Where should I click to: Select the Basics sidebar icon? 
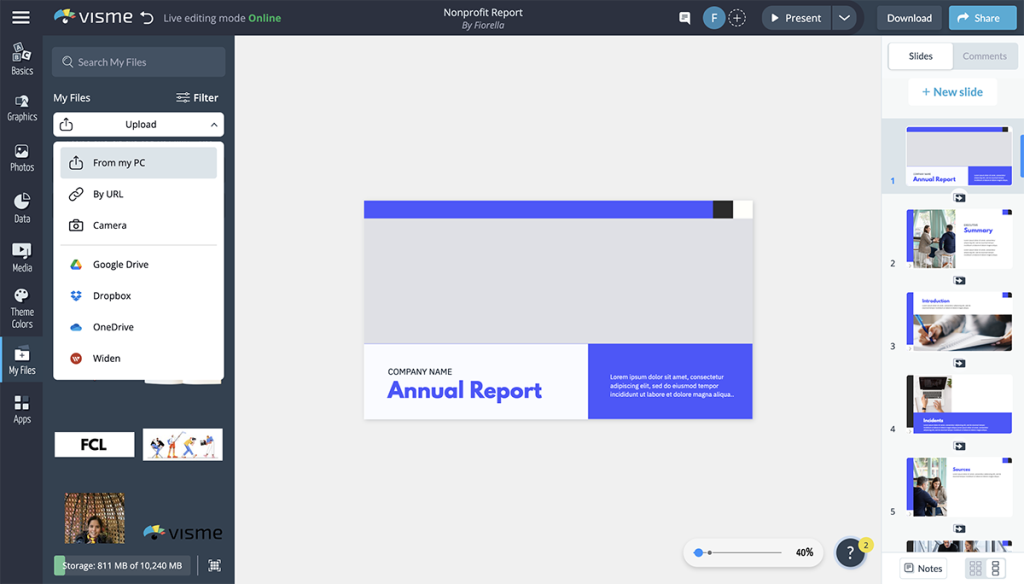click(x=21, y=58)
